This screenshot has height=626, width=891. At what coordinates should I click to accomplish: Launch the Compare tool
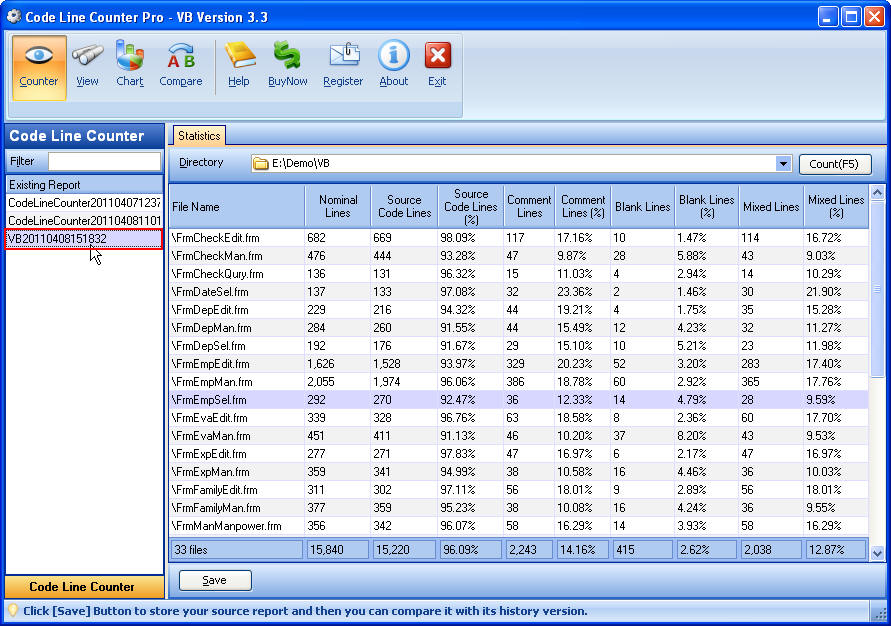(181, 66)
